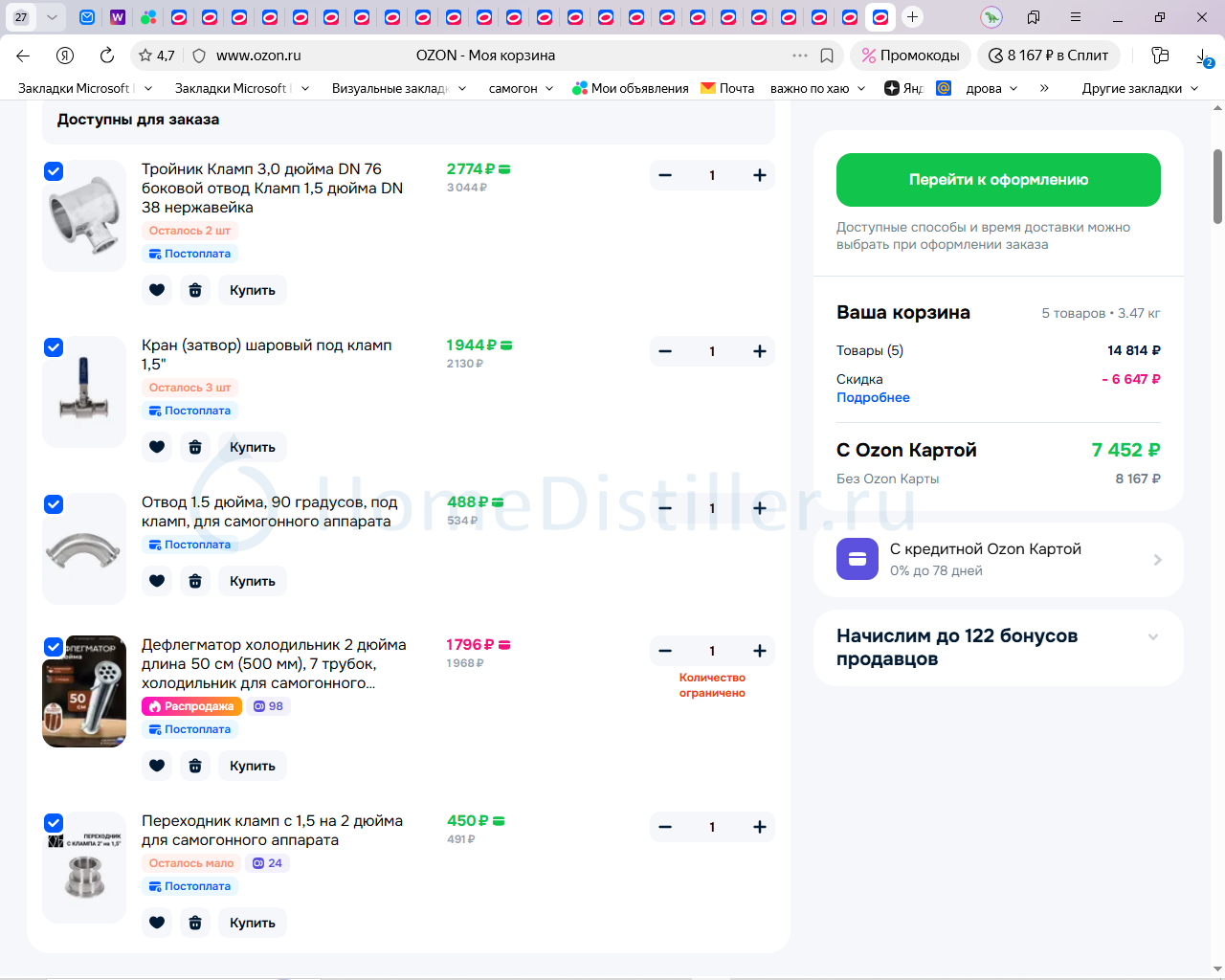Viewport: 1225px width, 980px height.
Task: Remove Отвод 1.5 дюйма using trash icon
Action: point(195,581)
